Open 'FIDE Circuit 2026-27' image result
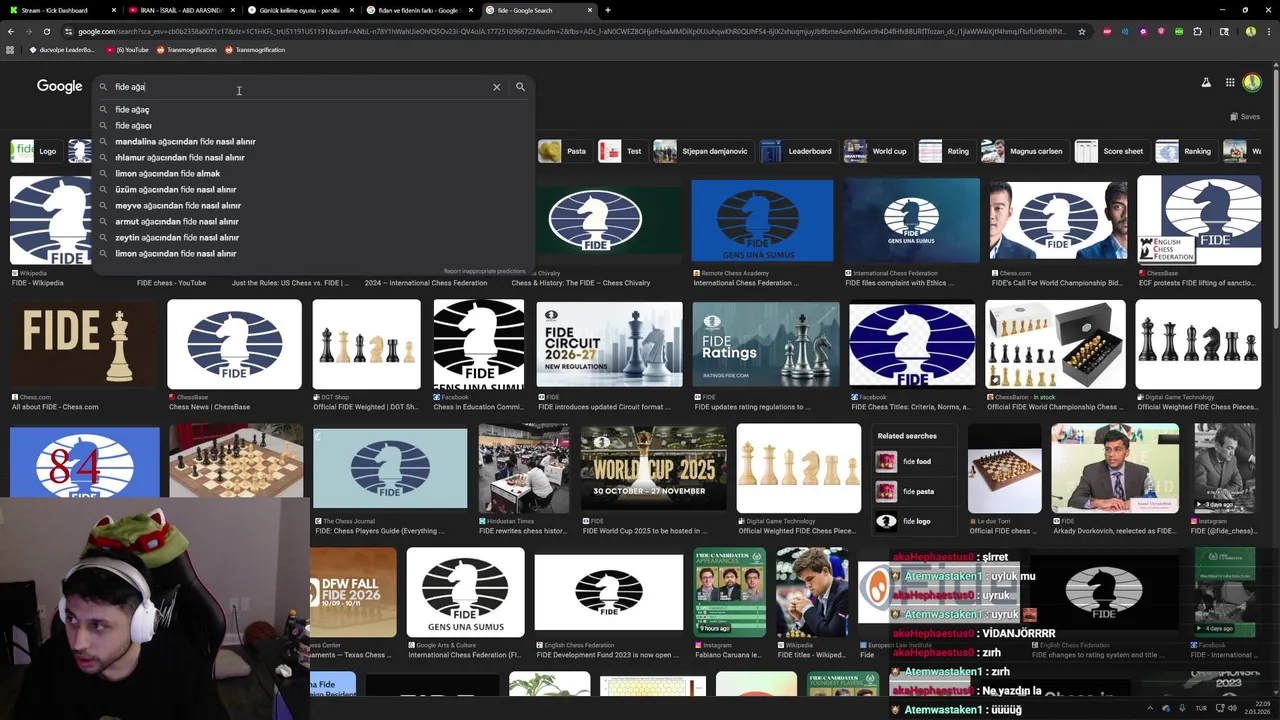 (x=609, y=345)
